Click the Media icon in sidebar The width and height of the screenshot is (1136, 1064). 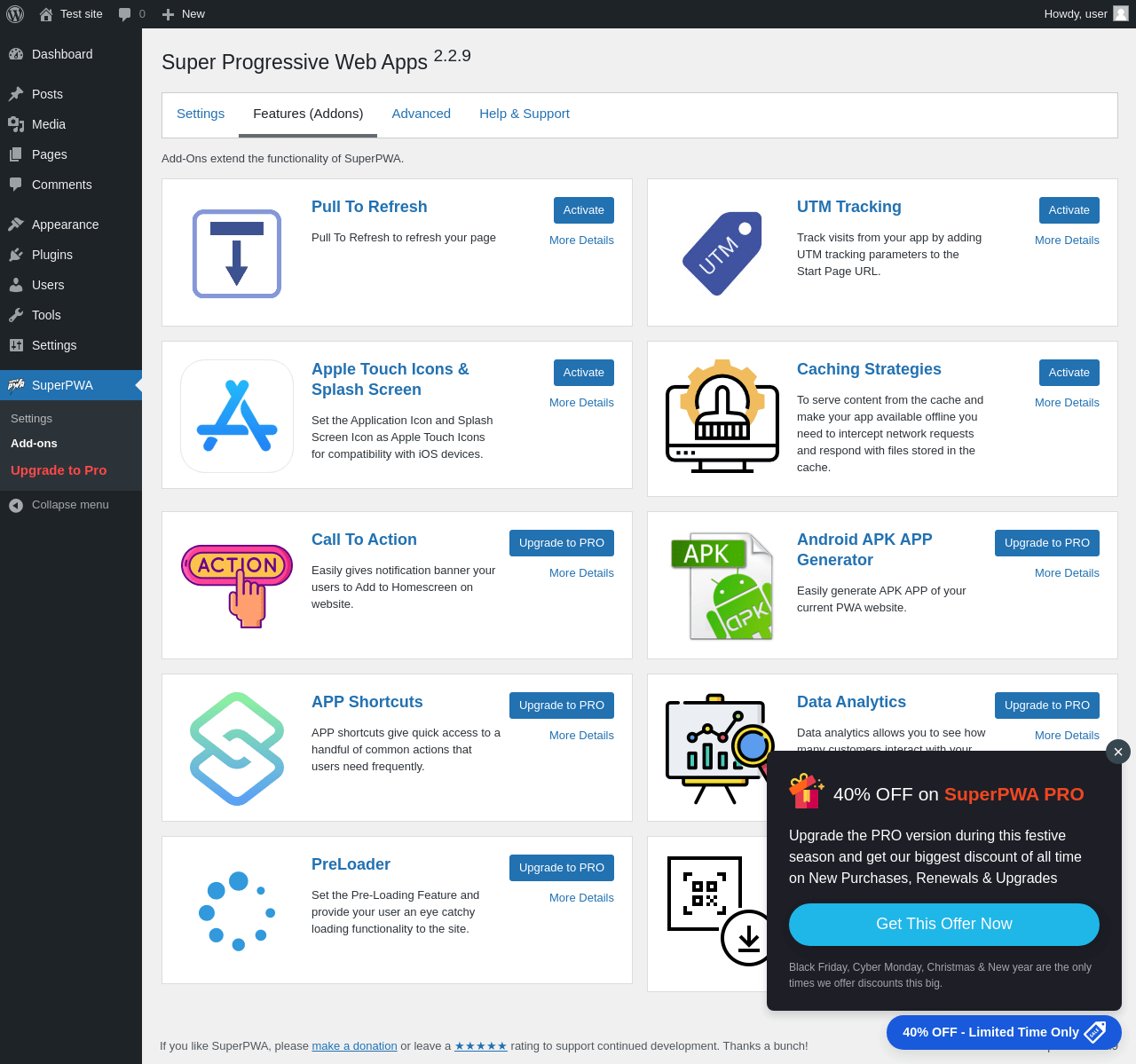(16, 124)
